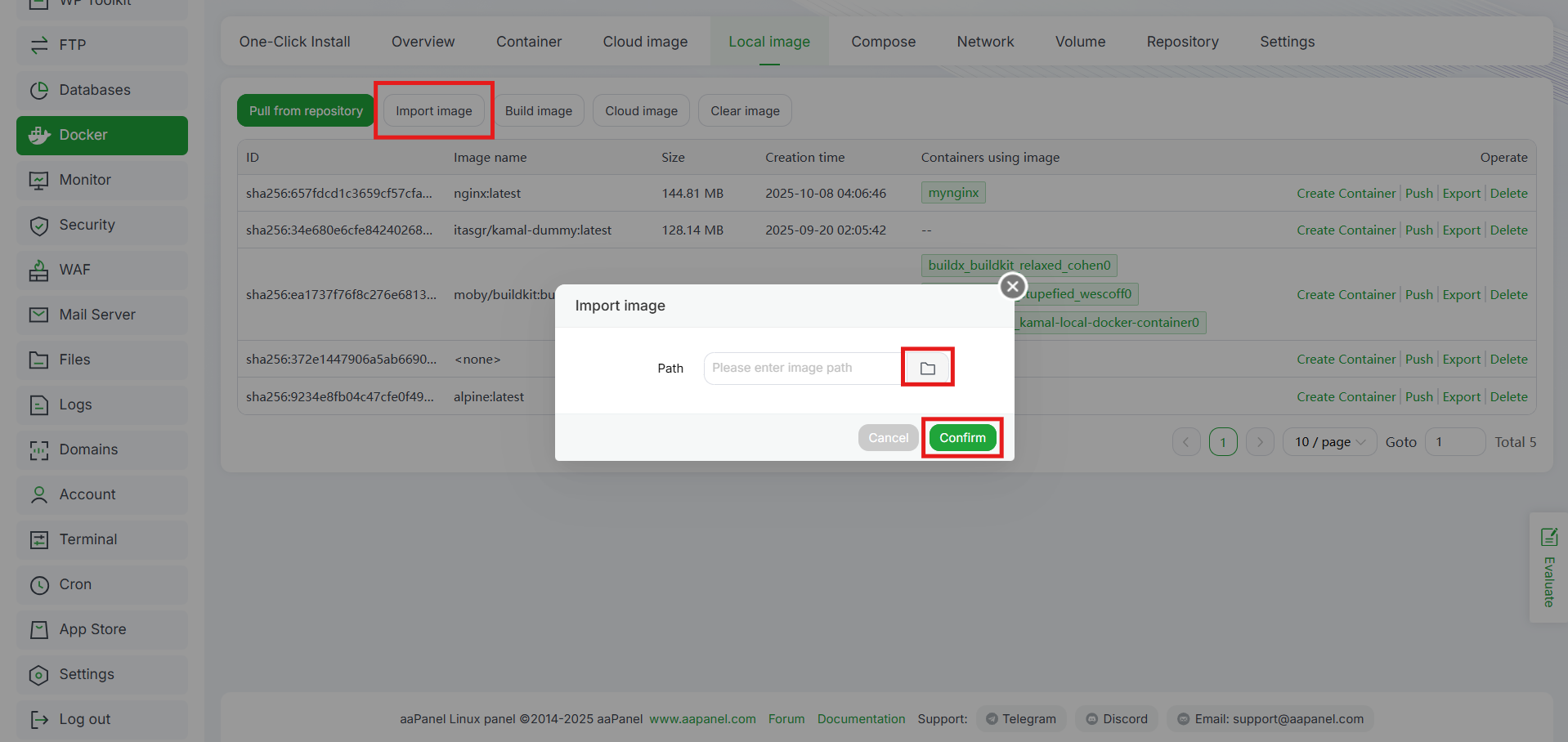Delete the nginx:latest image
The height and width of the screenshot is (742, 1568).
pos(1508,194)
